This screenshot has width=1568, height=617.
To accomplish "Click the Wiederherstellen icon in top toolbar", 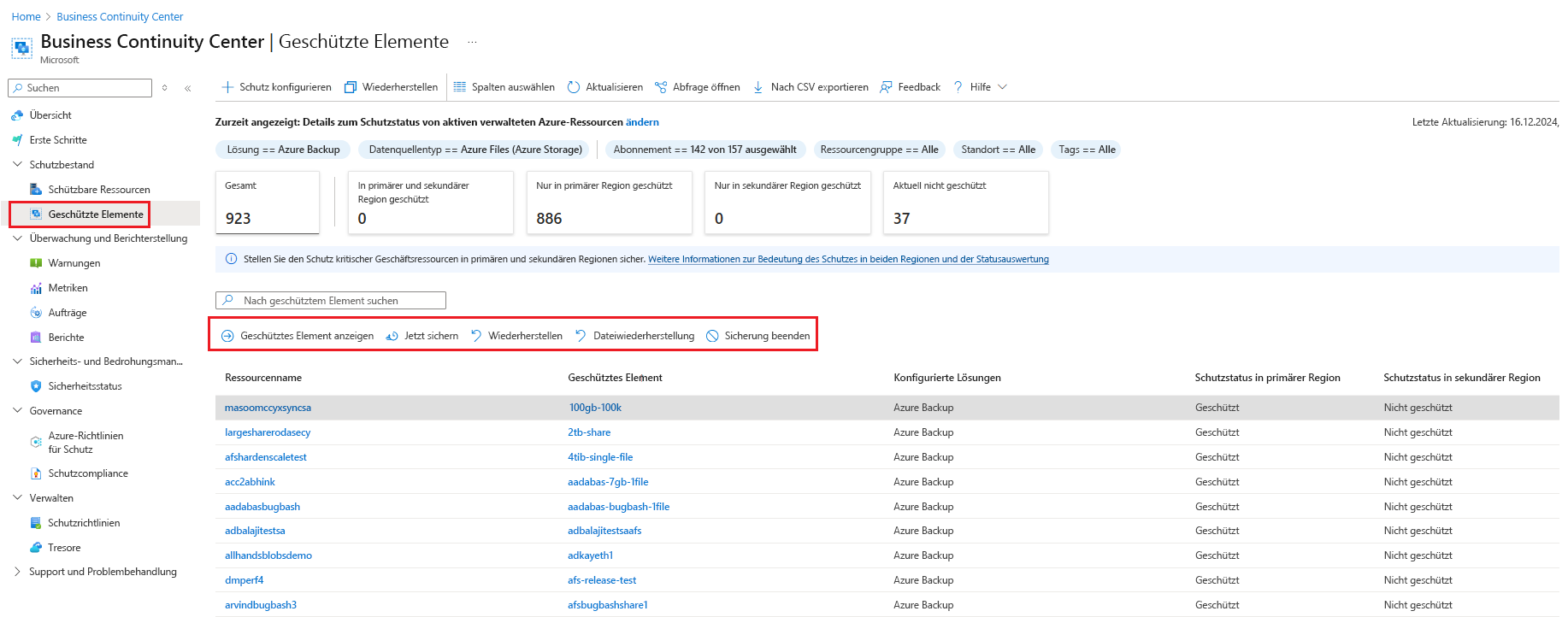I will 351,87.
